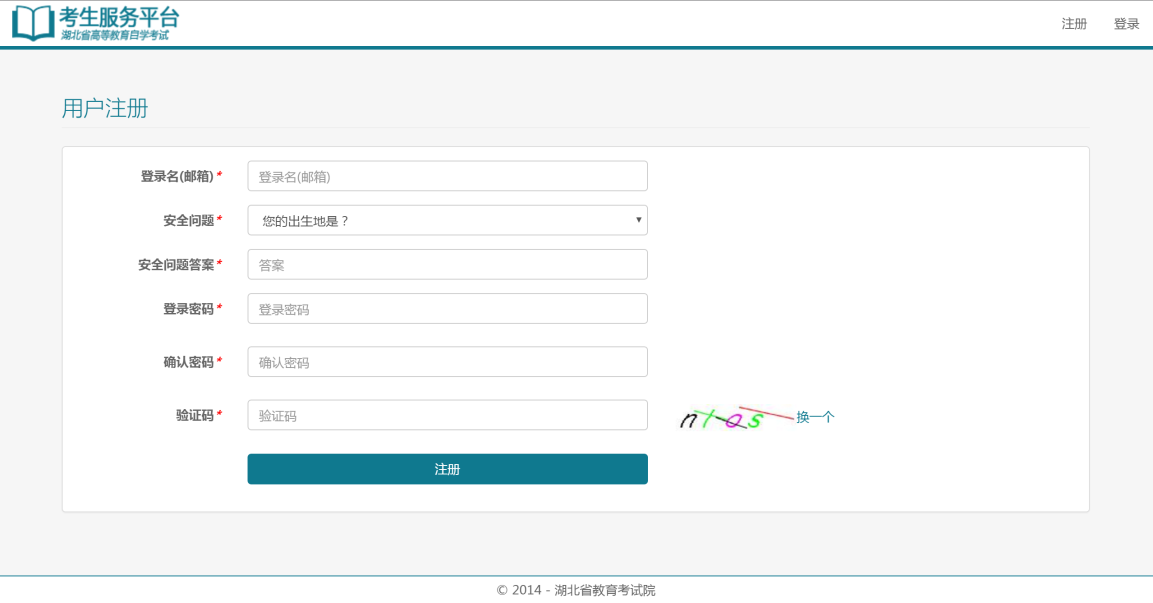Click the 考生服务平台 site title
Viewport: 1153px width, 603px height.
click(x=119, y=17)
